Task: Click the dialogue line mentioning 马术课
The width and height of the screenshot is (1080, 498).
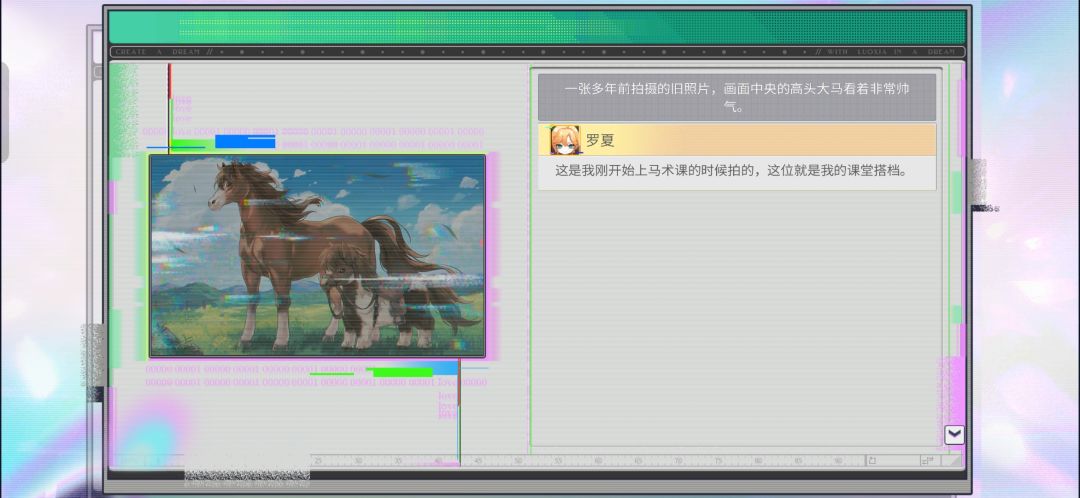Action: 731,170
